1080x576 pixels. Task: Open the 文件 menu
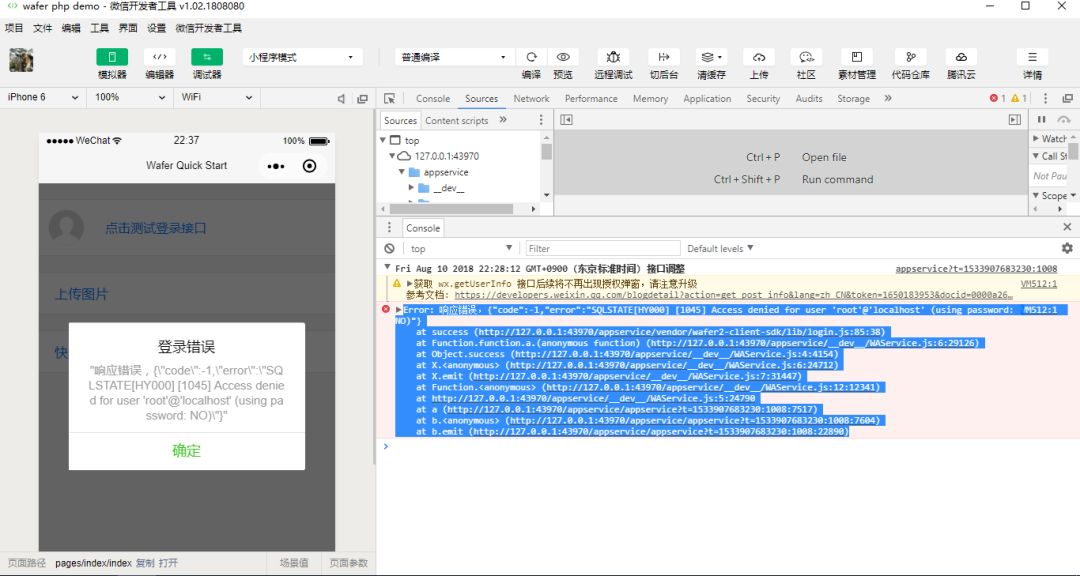[43, 28]
